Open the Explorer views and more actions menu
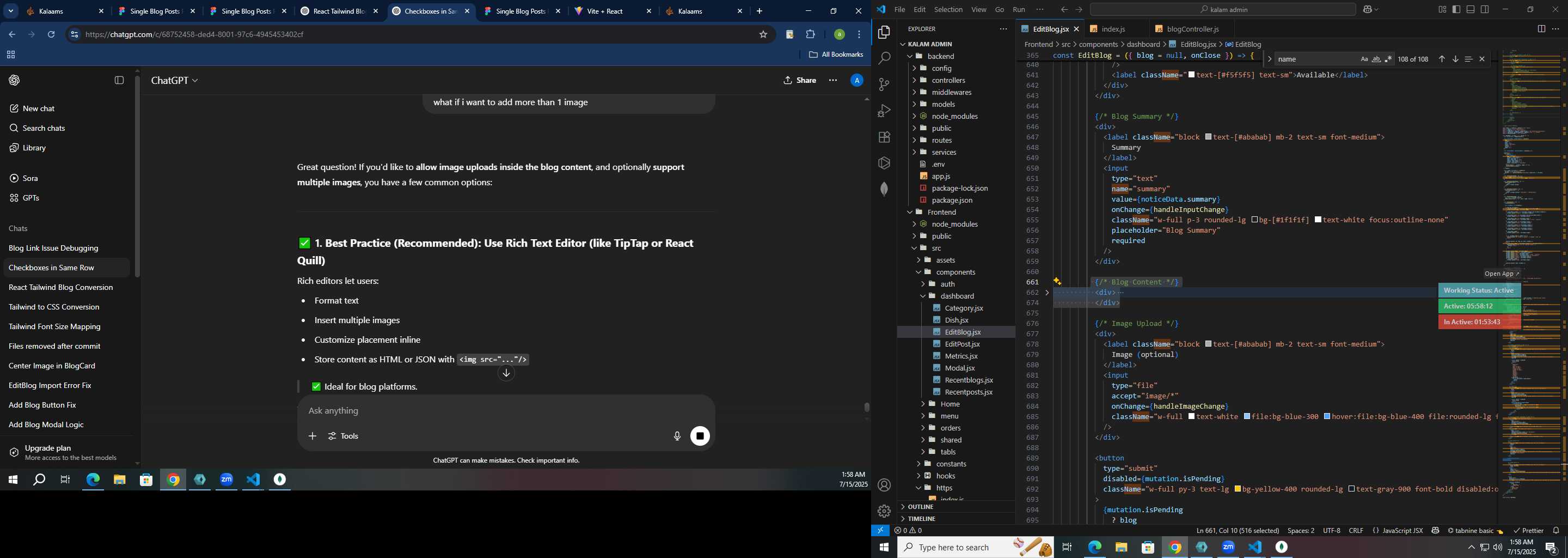This screenshot has width=1568, height=558. click(1003, 29)
